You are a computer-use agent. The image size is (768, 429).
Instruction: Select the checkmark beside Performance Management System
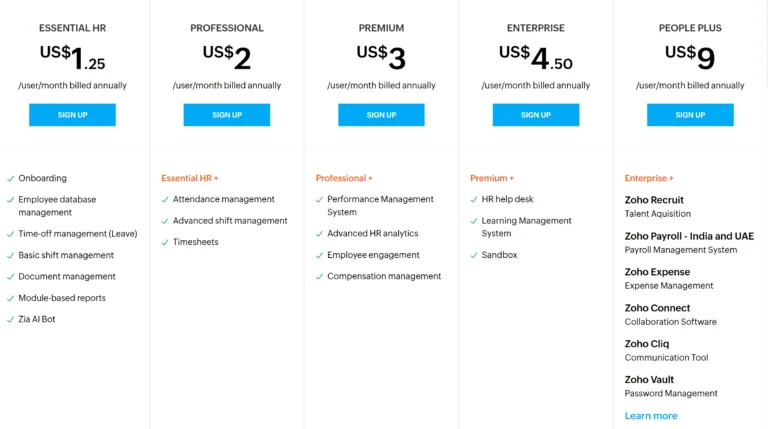pyautogui.click(x=319, y=199)
